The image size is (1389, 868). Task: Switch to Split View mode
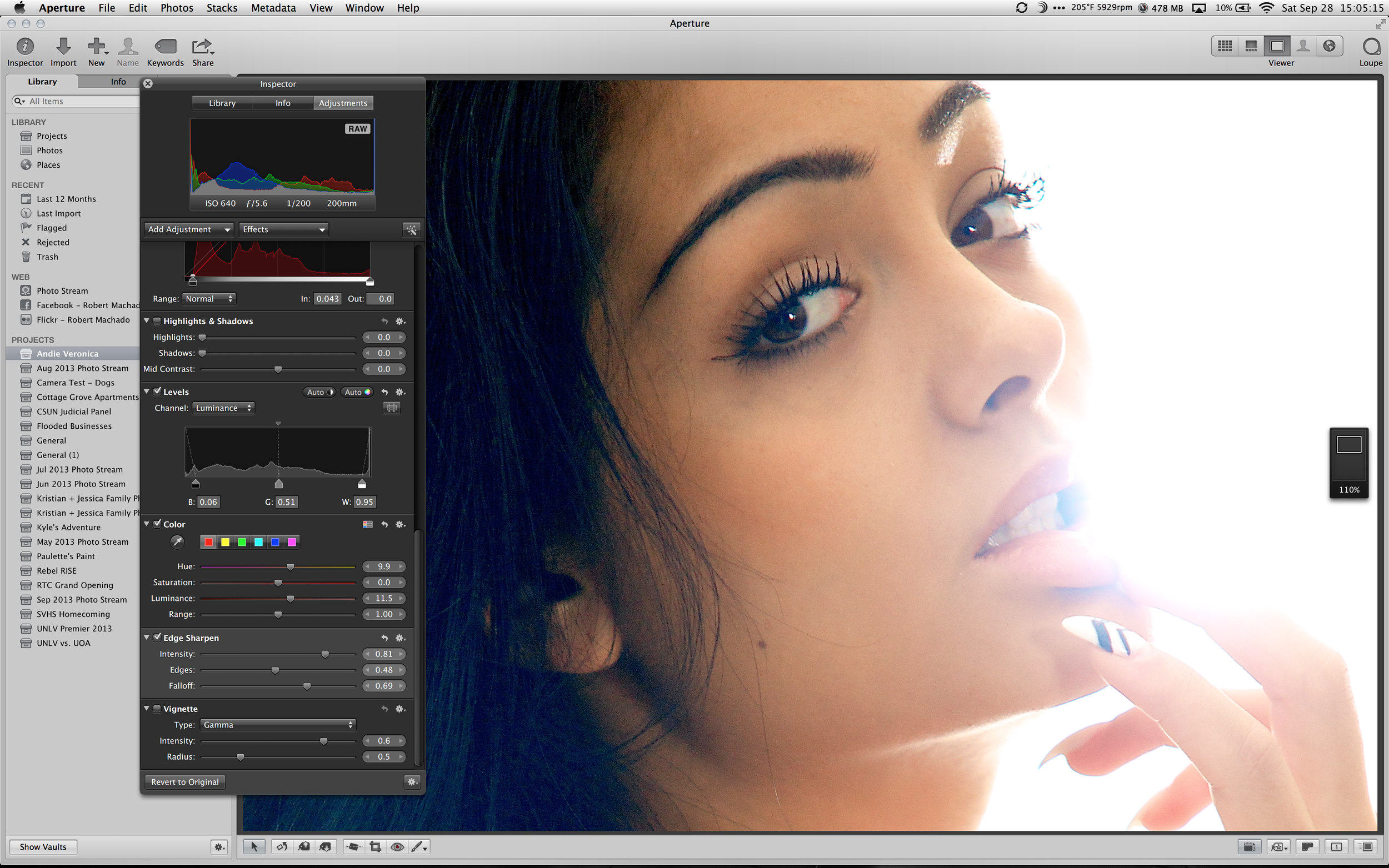(1251, 46)
